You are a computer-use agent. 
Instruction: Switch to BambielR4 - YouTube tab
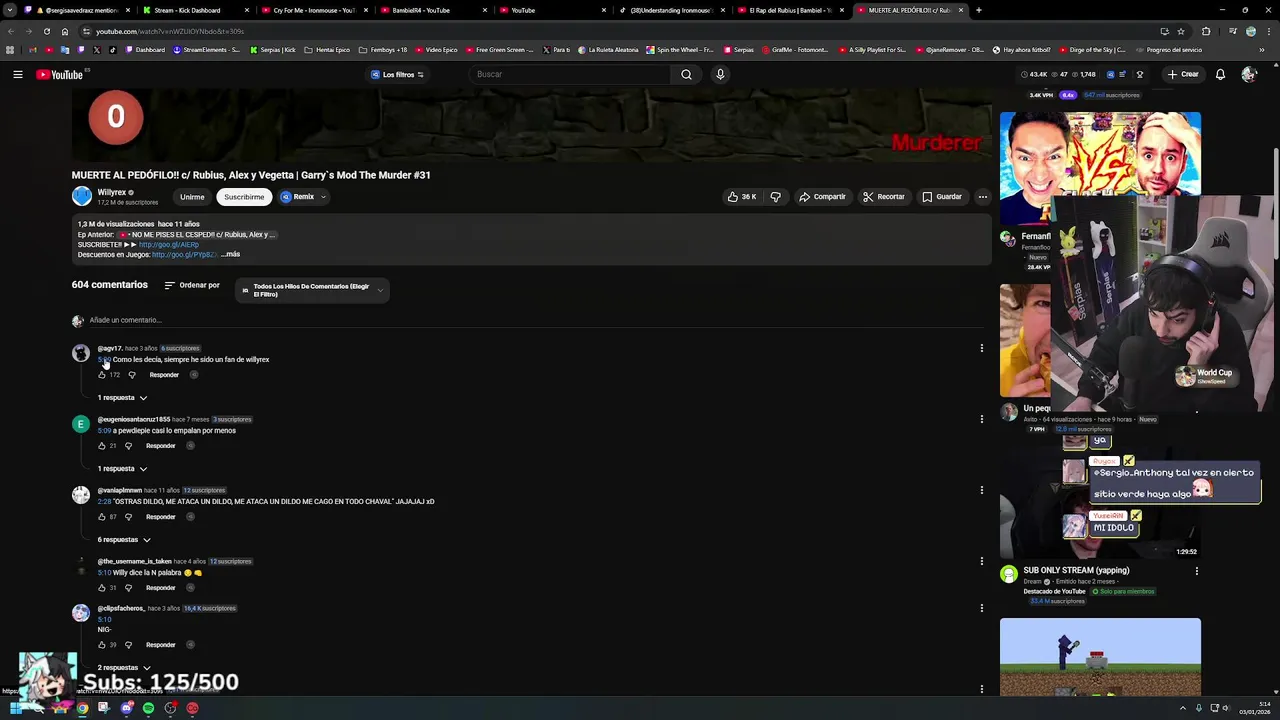(430, 10)
